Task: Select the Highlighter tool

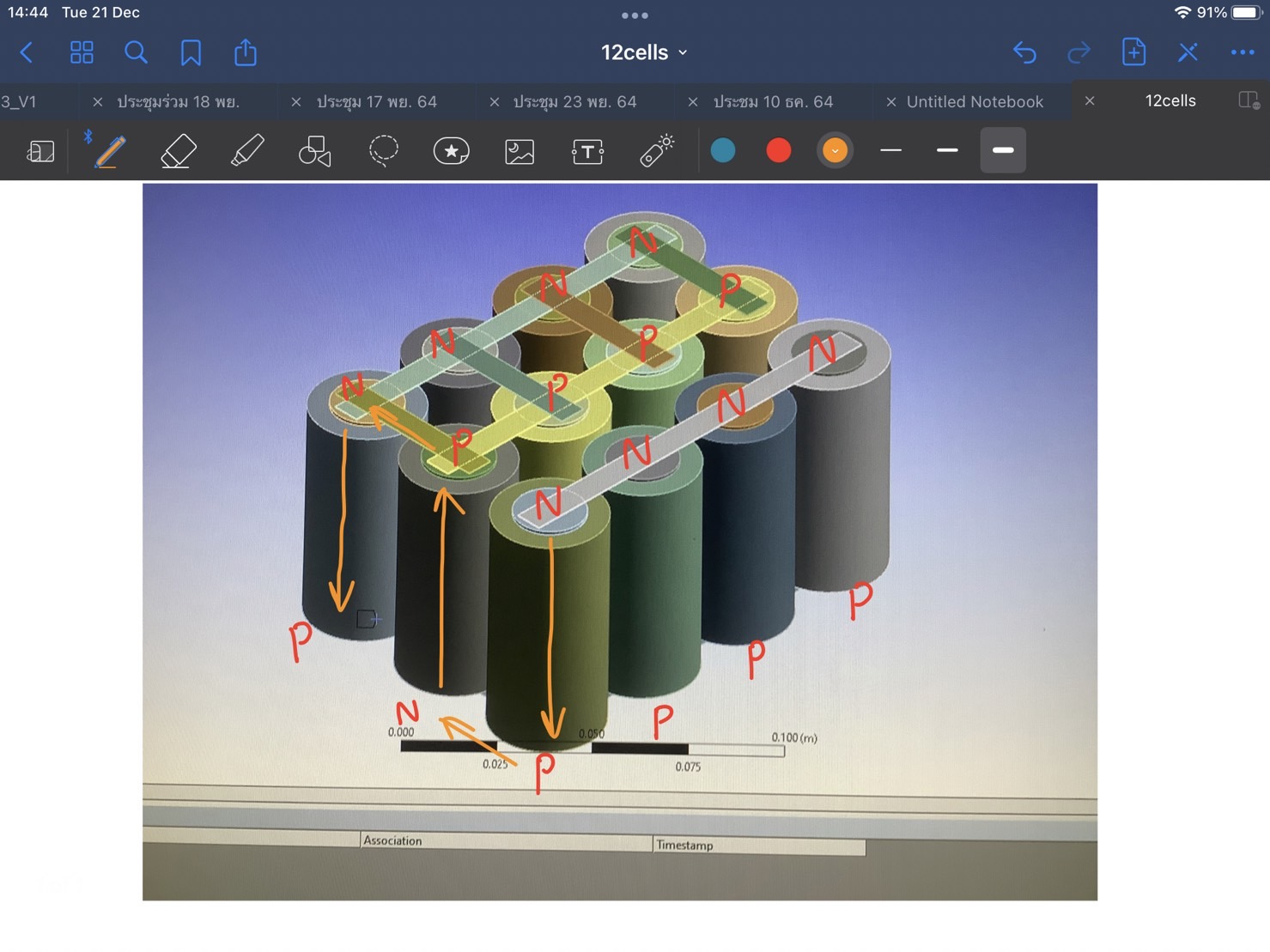Action: click(247, 151)
